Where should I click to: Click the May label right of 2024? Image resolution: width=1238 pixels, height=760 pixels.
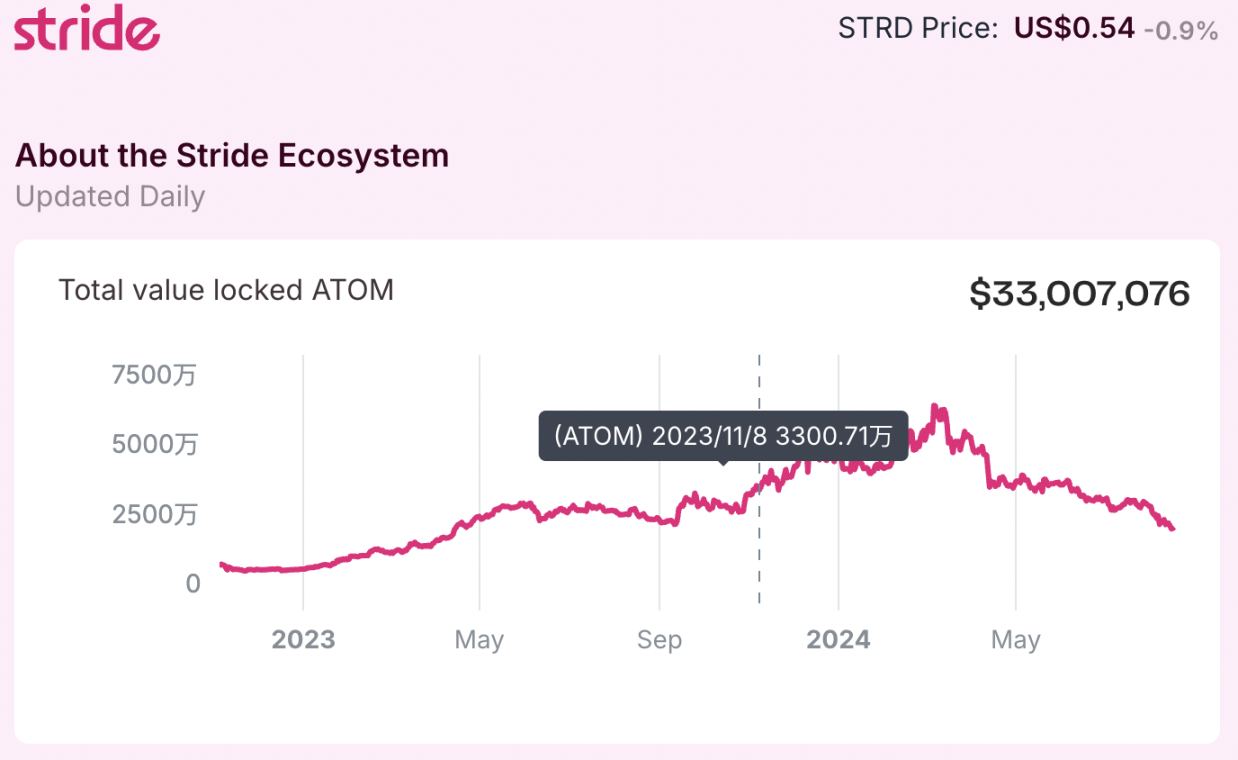pyautogui.click(x=1016, y=640)
